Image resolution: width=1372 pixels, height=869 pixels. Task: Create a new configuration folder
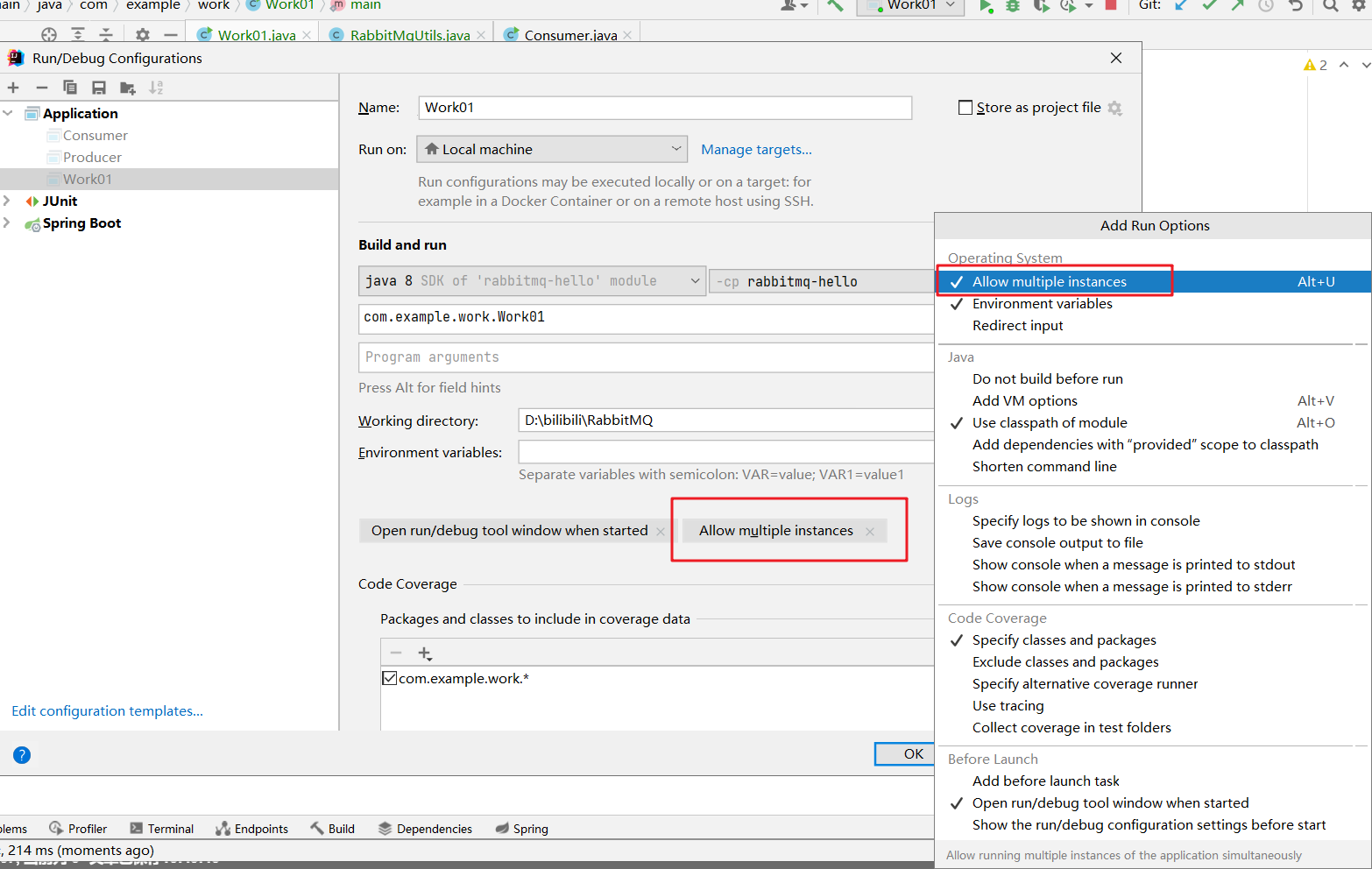click(x=128, y=88)
